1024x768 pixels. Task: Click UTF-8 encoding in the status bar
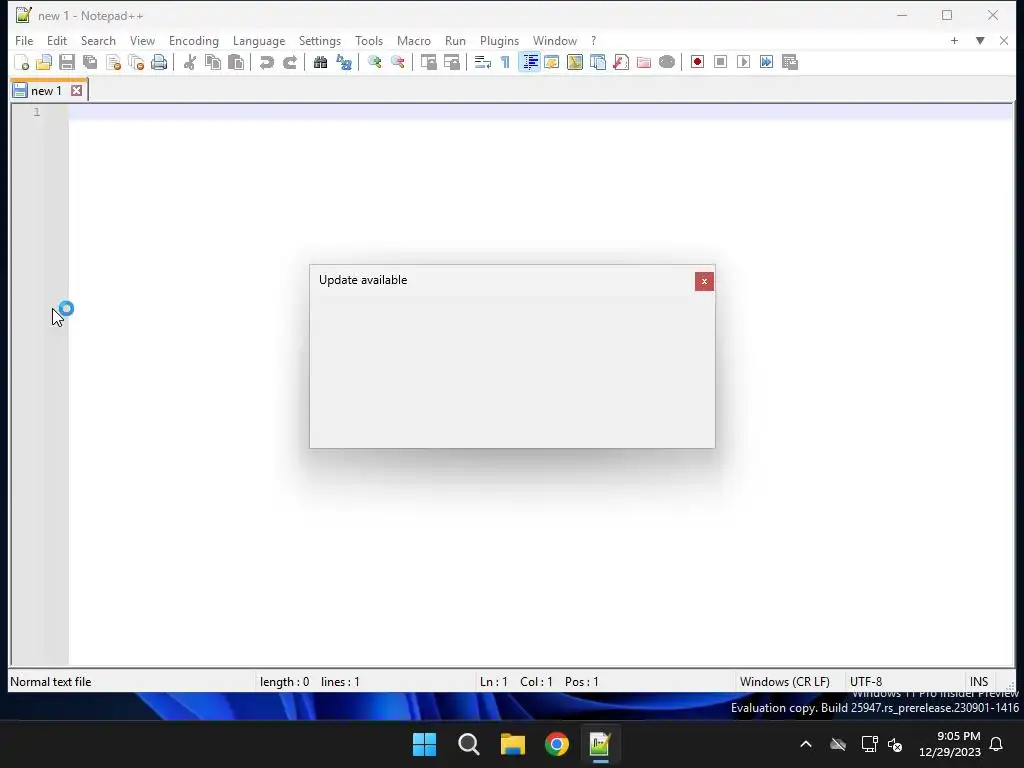(x=866, y=682)
